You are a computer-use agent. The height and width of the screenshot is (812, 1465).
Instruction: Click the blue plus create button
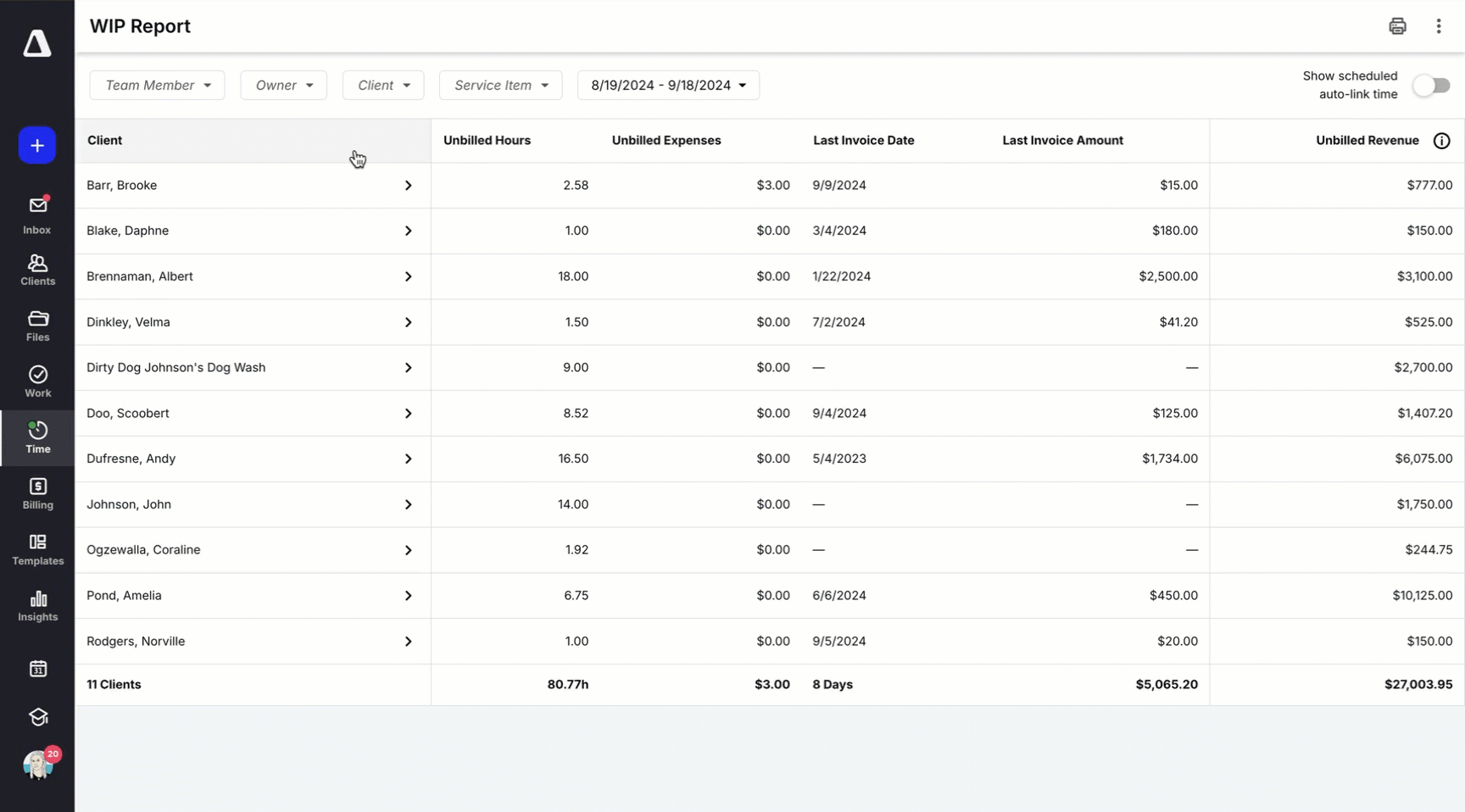tap(37, 146)
